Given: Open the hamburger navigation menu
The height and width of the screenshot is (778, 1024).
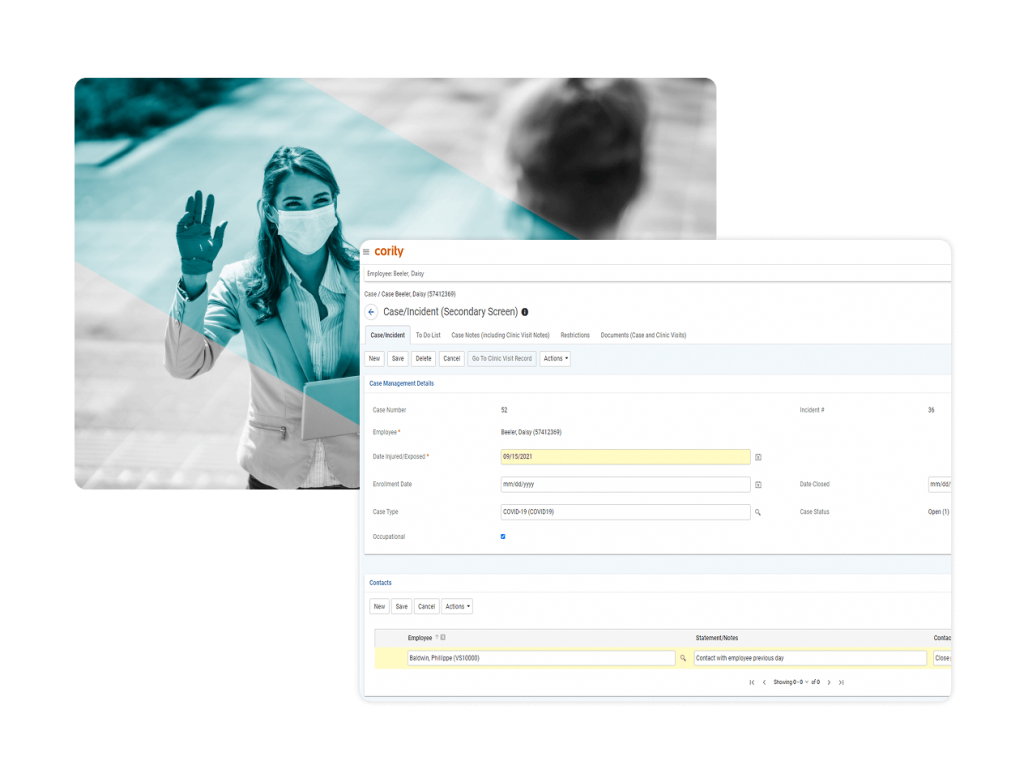Looking at the screenshot, I should click(x=365, y=251).
